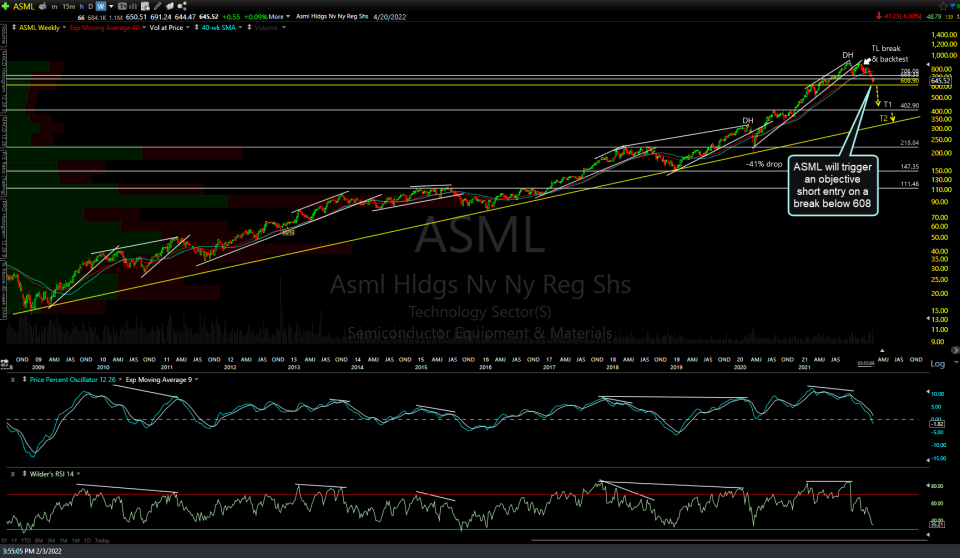Click the ASML ticker symbol field
The height and width of the screenshot is (558, 960).
(24, 6)
